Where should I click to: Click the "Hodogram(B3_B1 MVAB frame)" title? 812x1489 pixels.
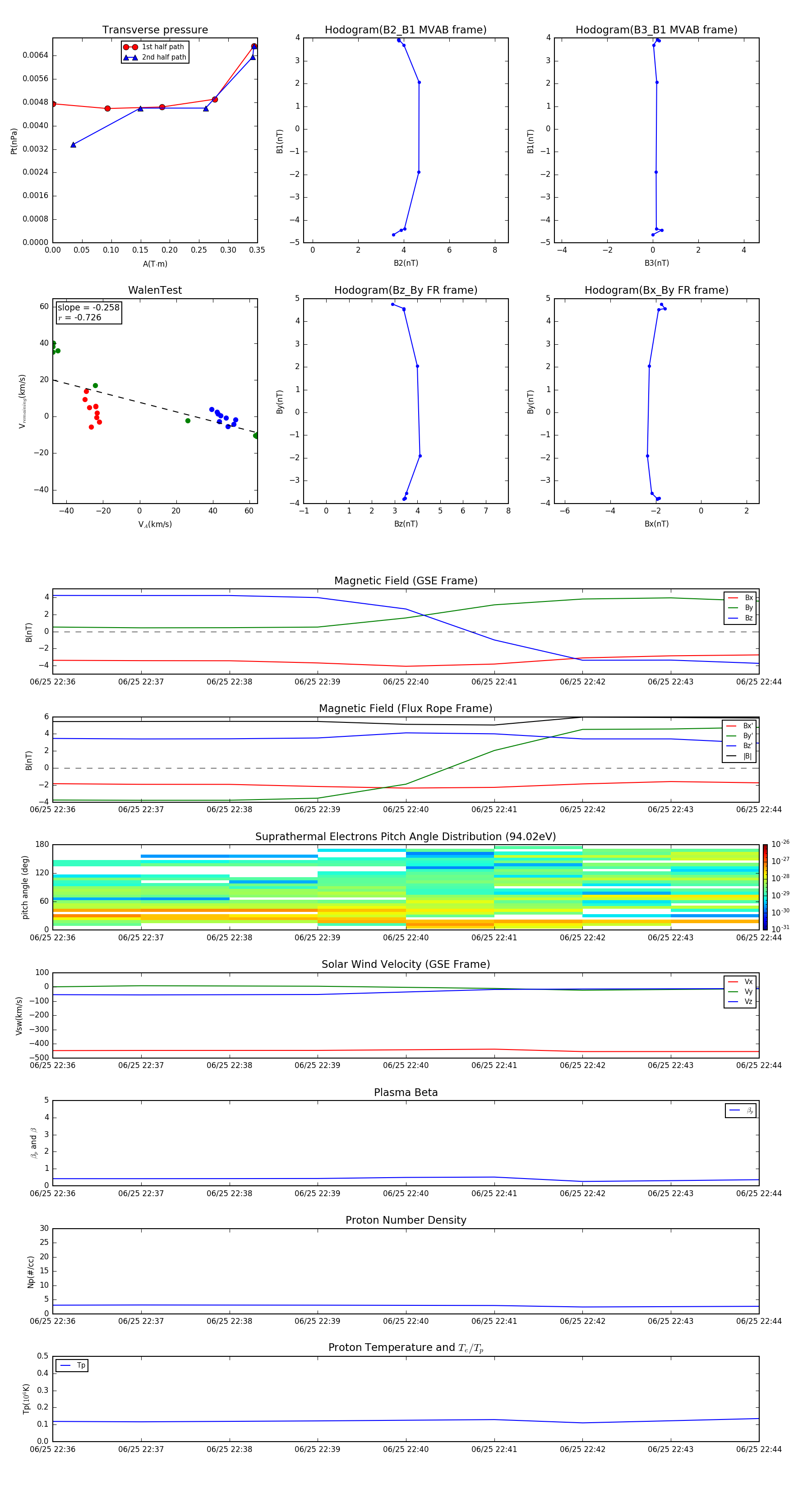tap(656, 30)
